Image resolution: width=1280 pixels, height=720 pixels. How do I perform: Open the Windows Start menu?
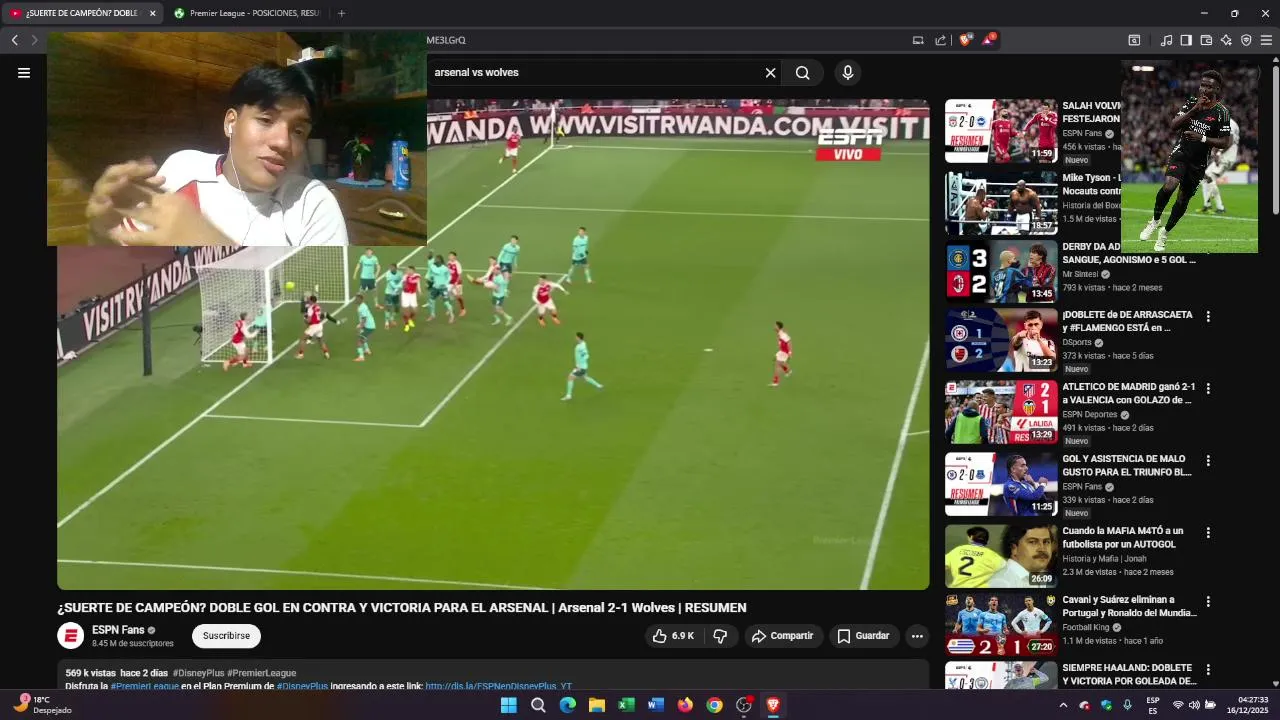point(508,705)
